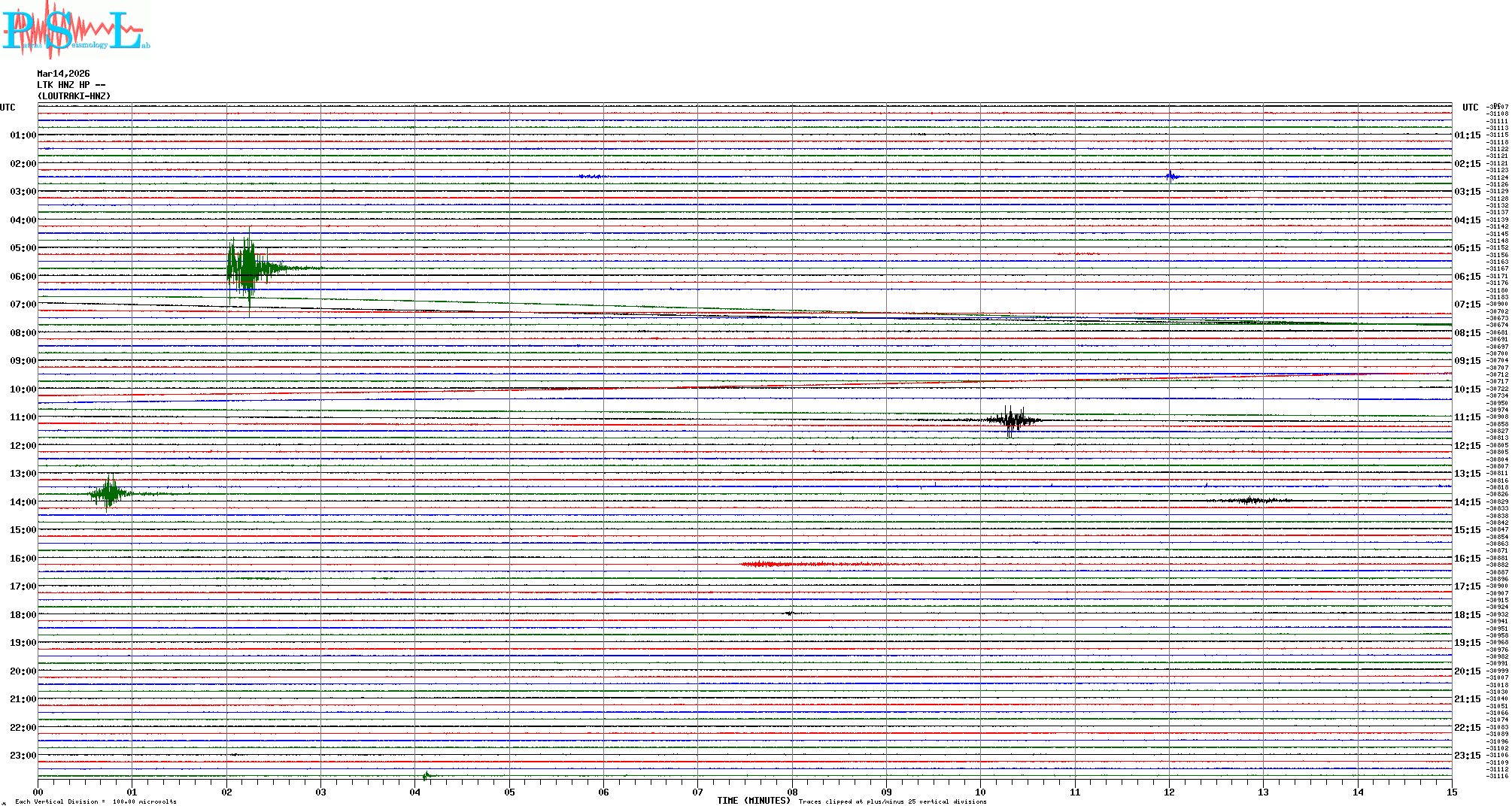Click the (LOUTRAKI-HNZ) station label
This screenshot has width=1512, height=812.
74,96
